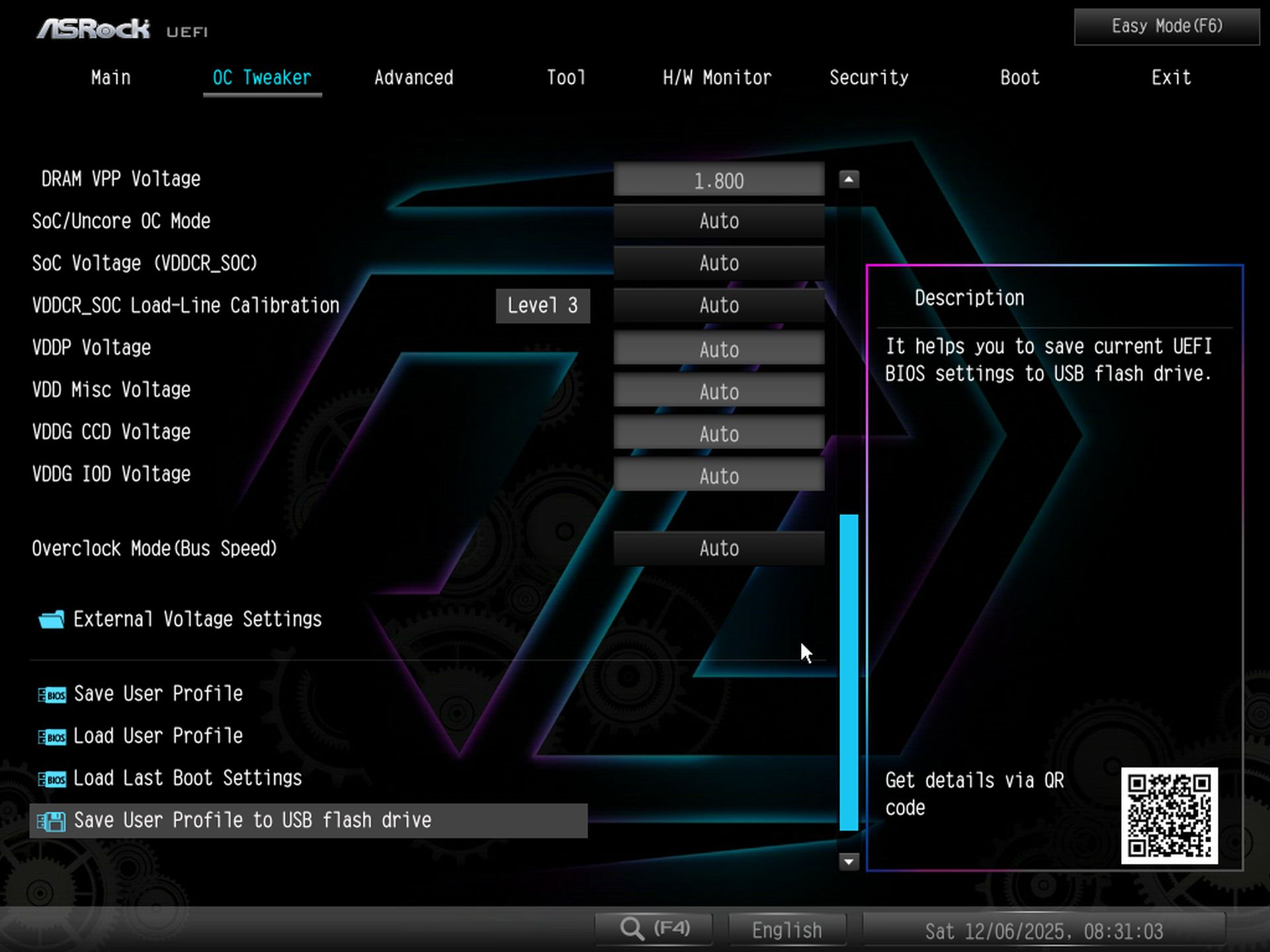
Task: Open the SoC/Uncore OC Mode dropdown
Action: 719,221
